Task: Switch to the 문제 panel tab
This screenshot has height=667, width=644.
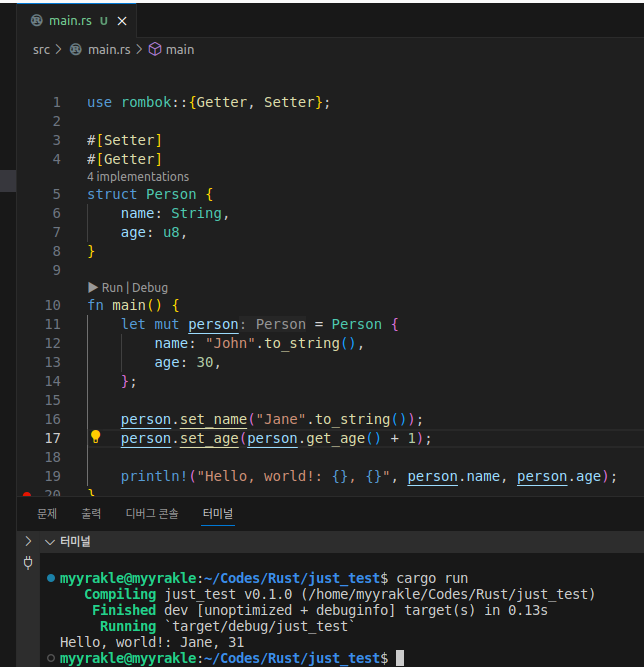Action: tap(47, 513)
